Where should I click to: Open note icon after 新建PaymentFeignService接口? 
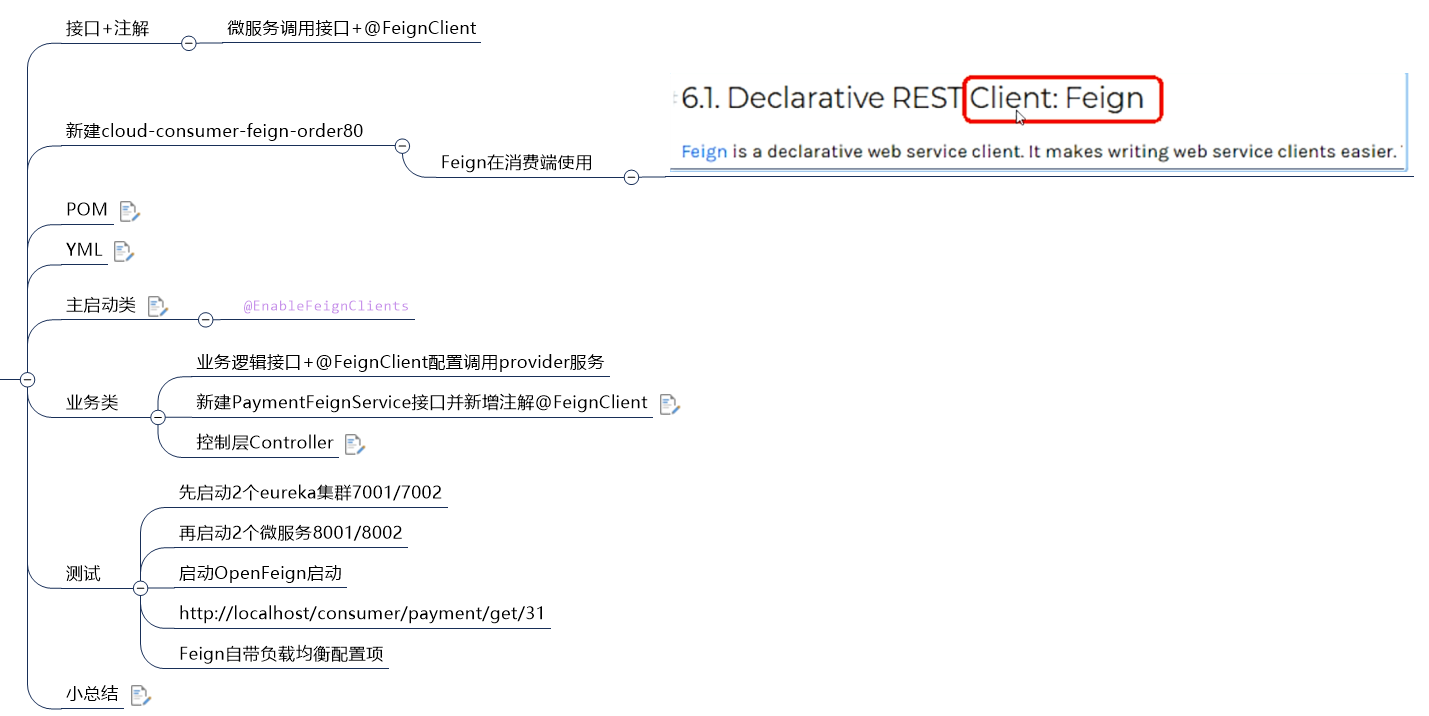click(670, 404)
